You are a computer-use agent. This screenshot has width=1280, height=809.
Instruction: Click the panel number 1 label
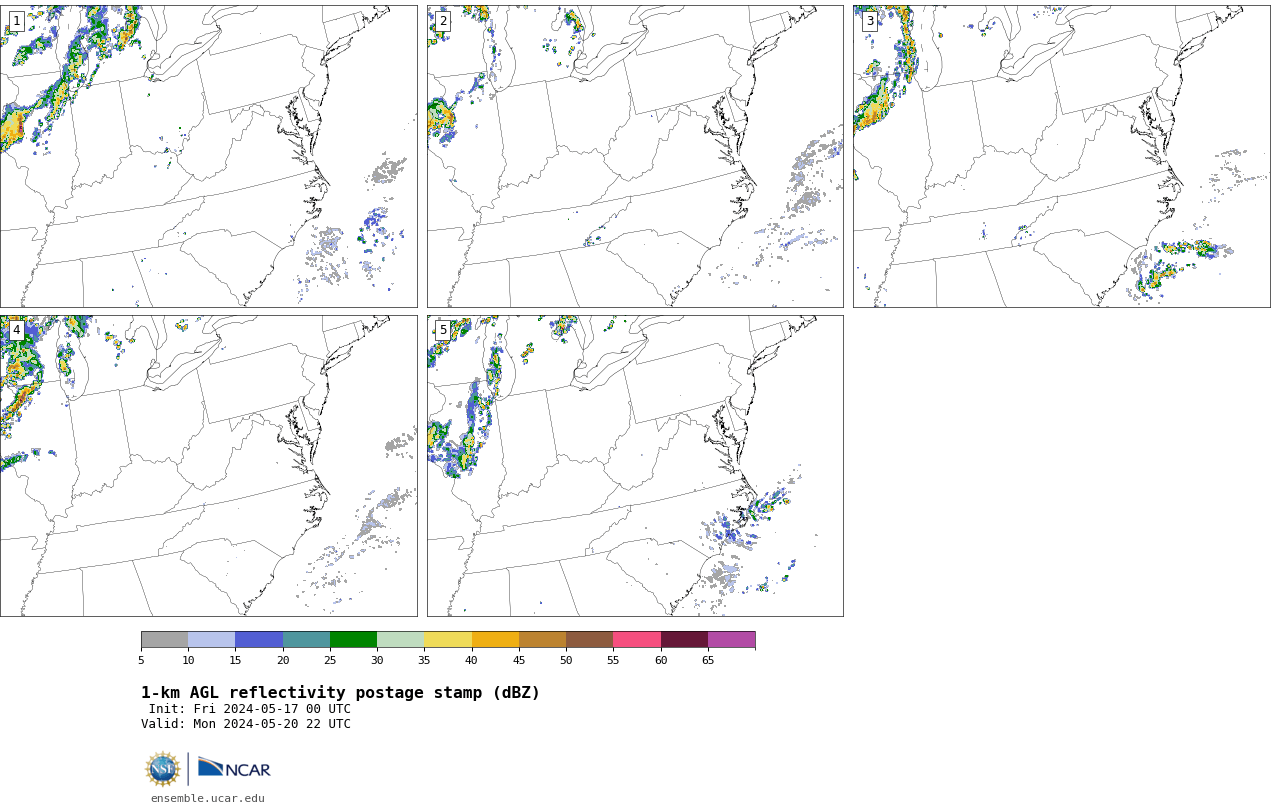(16, 21)
